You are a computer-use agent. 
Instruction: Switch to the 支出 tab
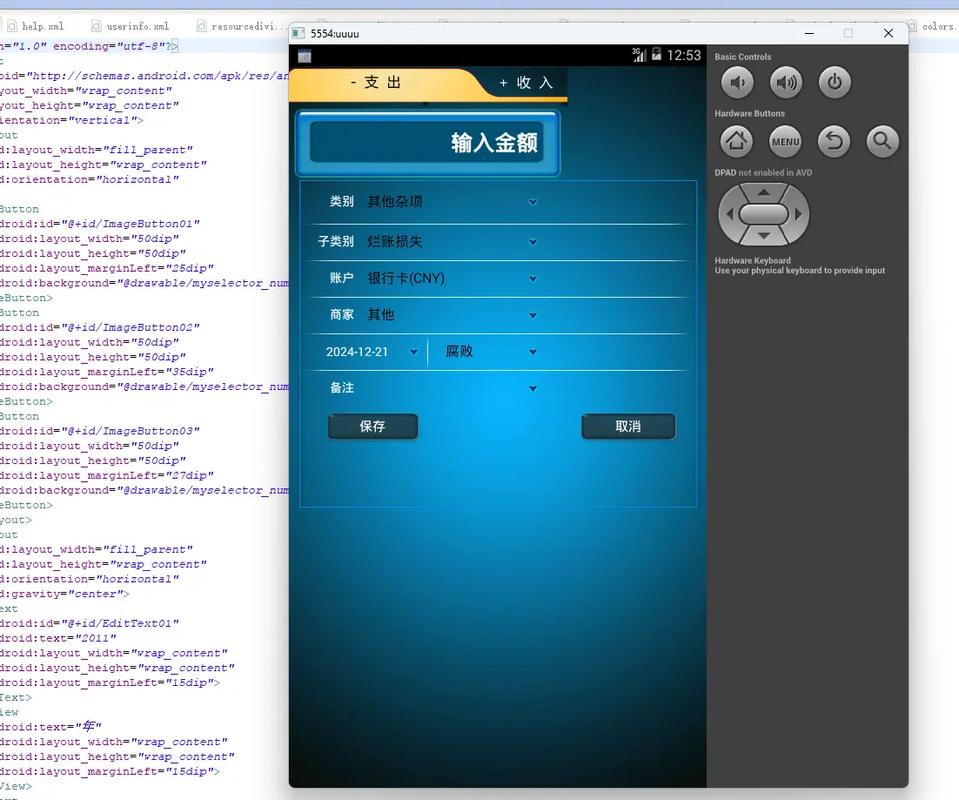click(x=376, y=83)
